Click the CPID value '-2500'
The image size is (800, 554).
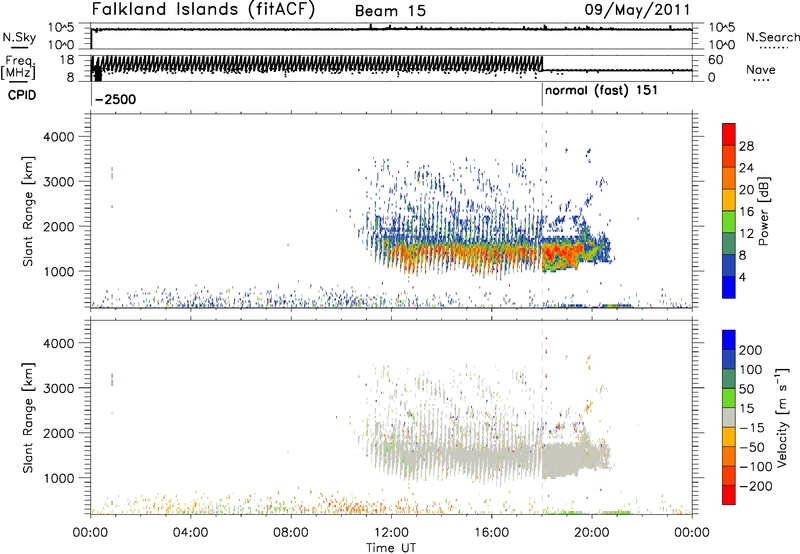116,99
